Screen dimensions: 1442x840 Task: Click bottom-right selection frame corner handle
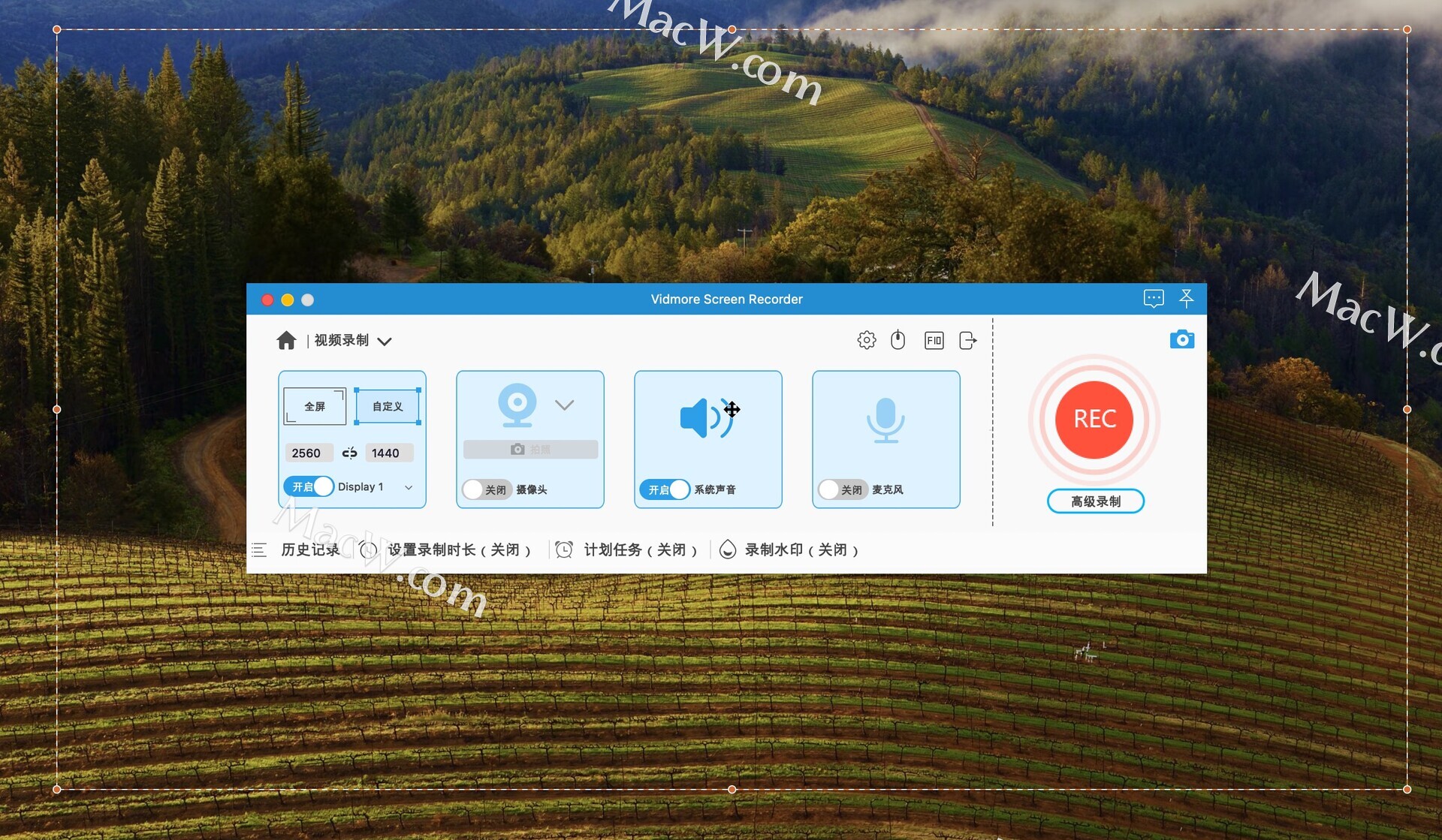point(1407,789)
